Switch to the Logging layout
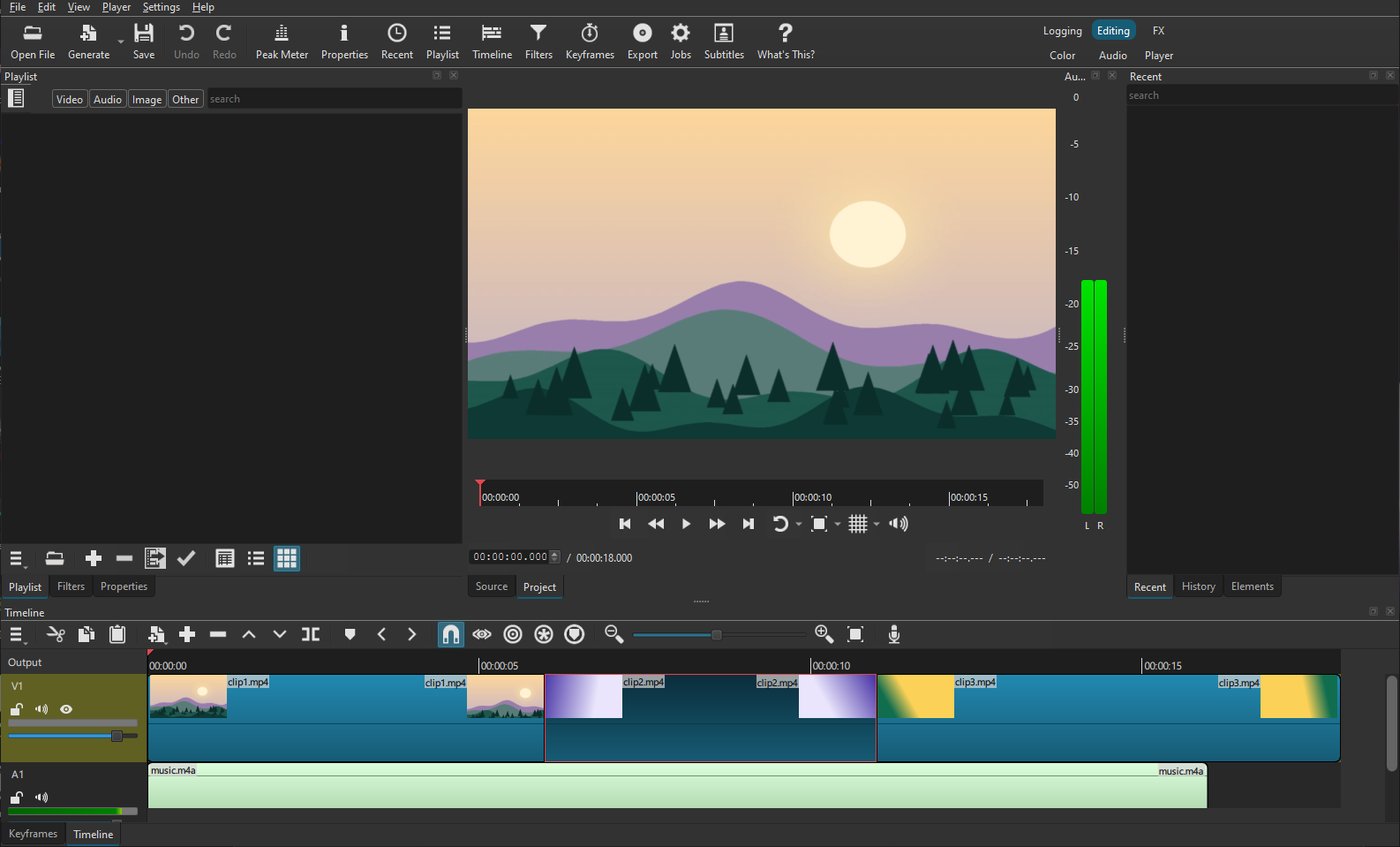Viewport: 1400px width, 847px height. (x=1062, y=31)
